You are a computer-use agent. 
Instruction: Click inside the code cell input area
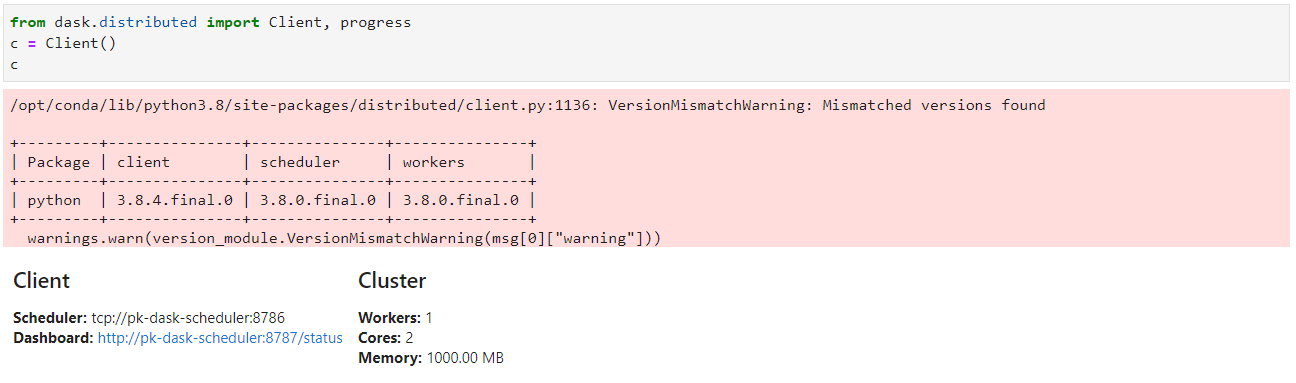pyautogui.click(x=647, y=43)
